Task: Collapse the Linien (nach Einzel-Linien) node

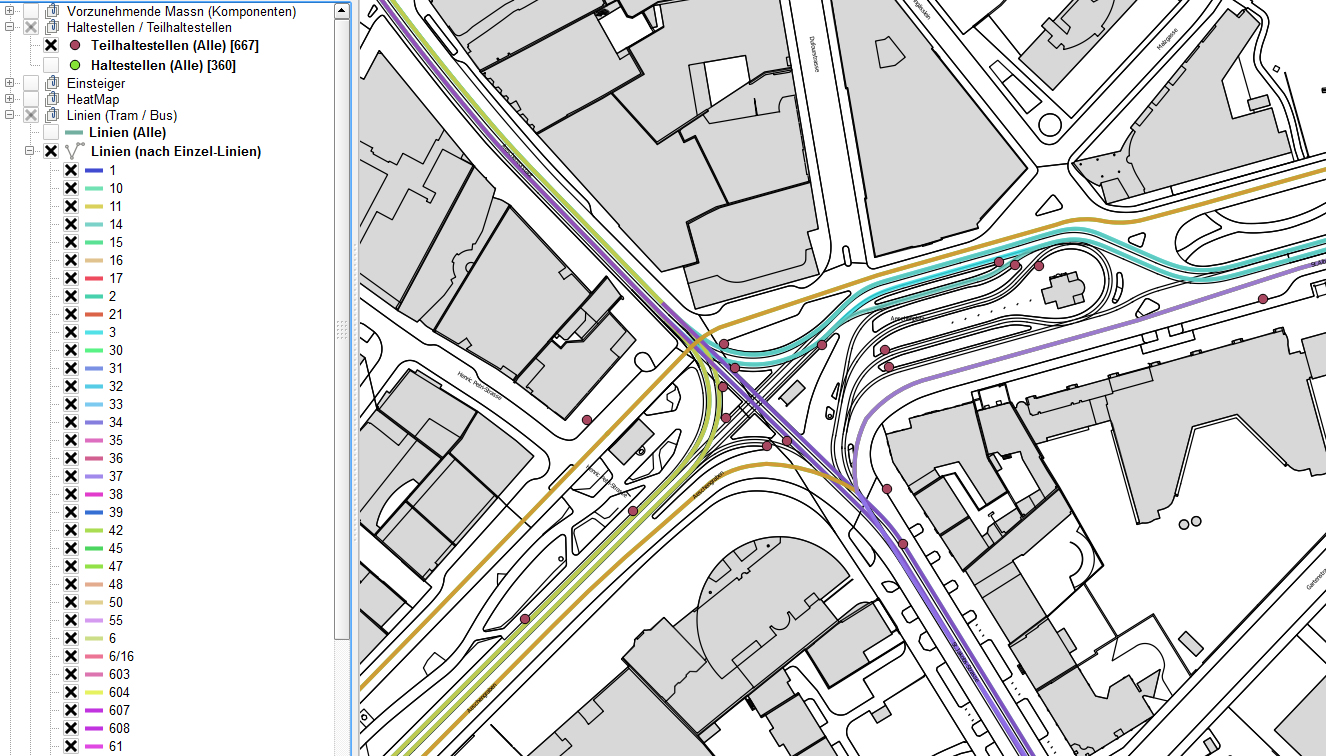Action: (x=30, y=151)
